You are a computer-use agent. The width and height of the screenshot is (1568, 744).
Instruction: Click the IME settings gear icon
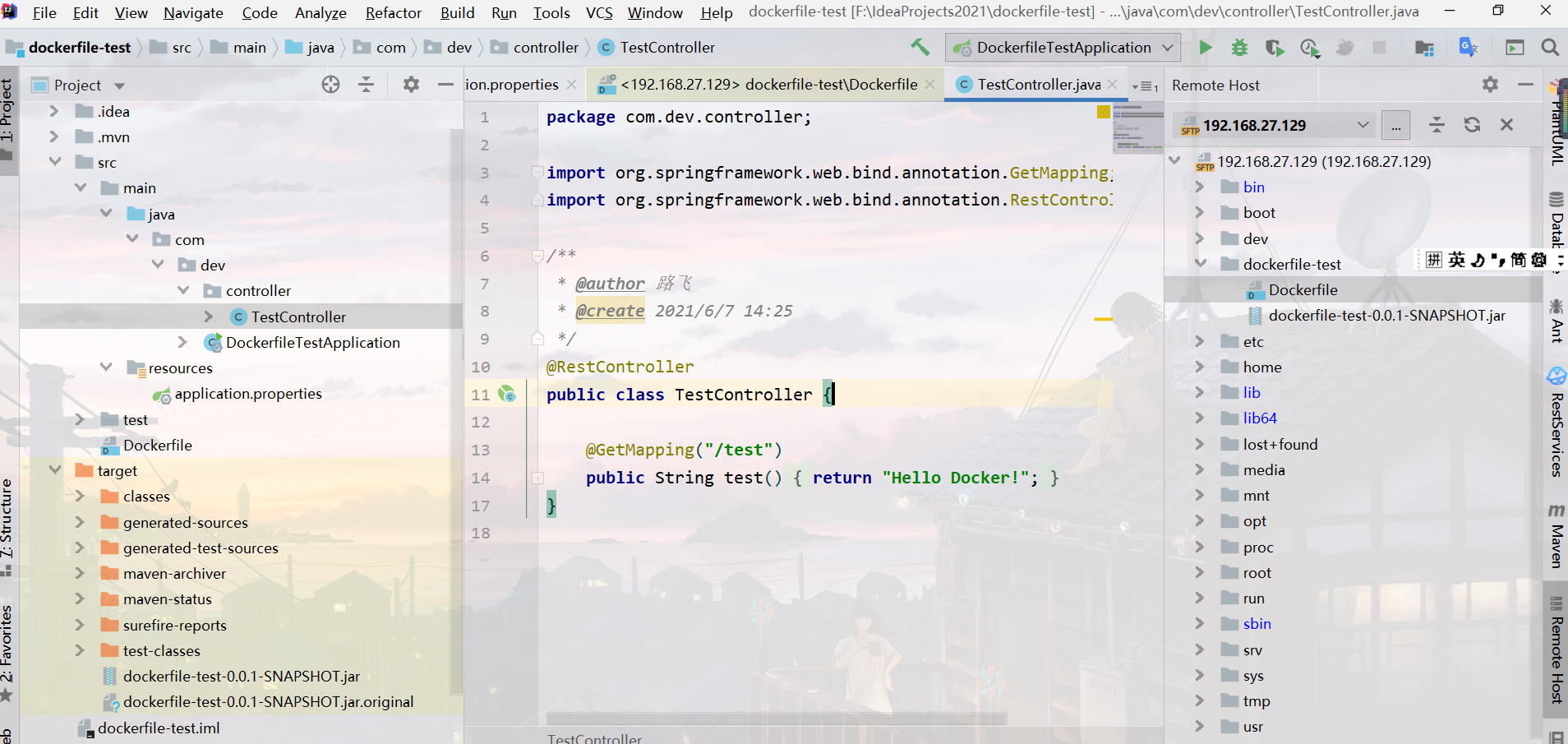pyautogui.click(x=1539, y=260)
